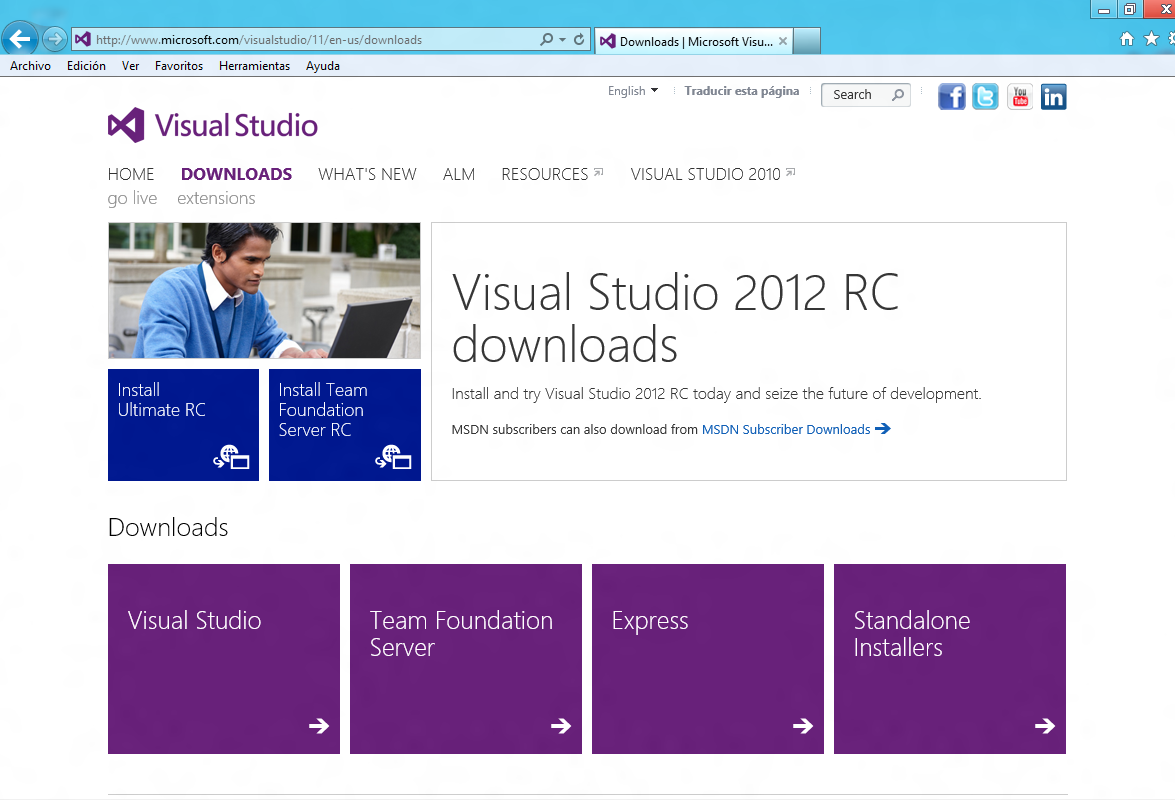Screen dimensions: 1175x800
Task: Go back with the browser back arrow
Action: coord(20,39)
